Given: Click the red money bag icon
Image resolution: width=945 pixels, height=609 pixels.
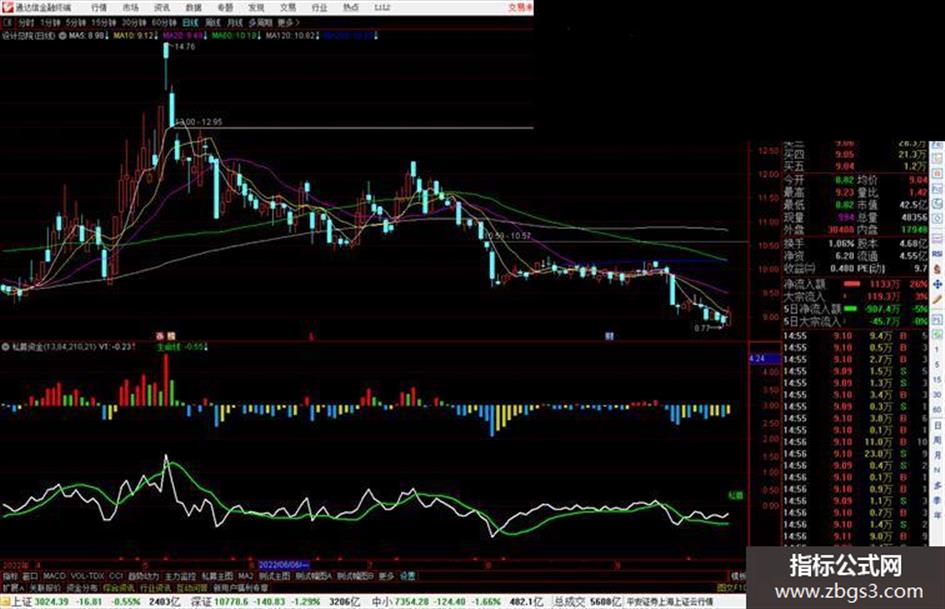Looking at the screenshot, I should click(938, 269).
